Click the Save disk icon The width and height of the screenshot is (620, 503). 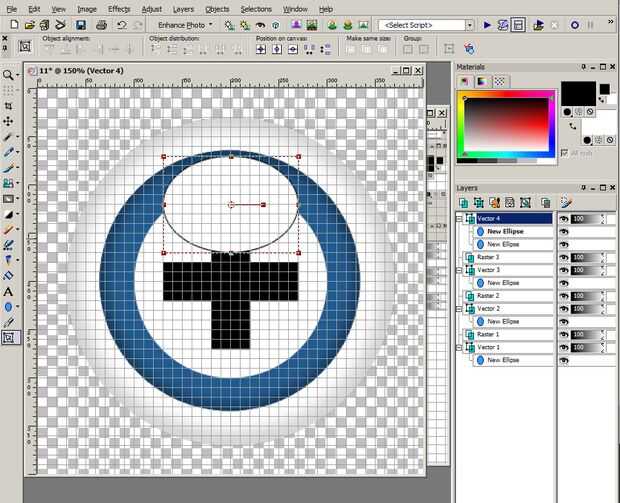click(80, 24)
